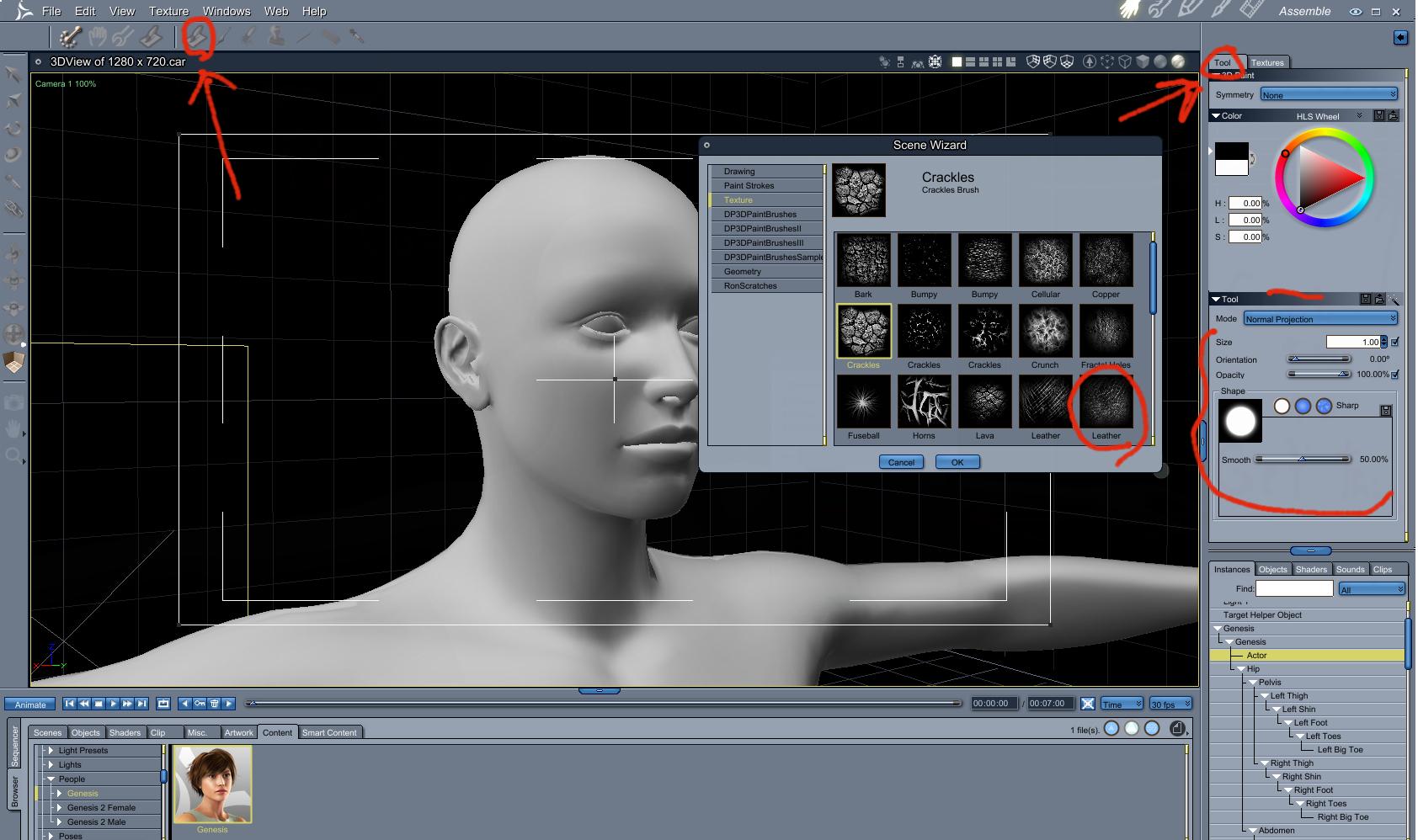Open the Storyboard room pencil icon

(1191, 10)
